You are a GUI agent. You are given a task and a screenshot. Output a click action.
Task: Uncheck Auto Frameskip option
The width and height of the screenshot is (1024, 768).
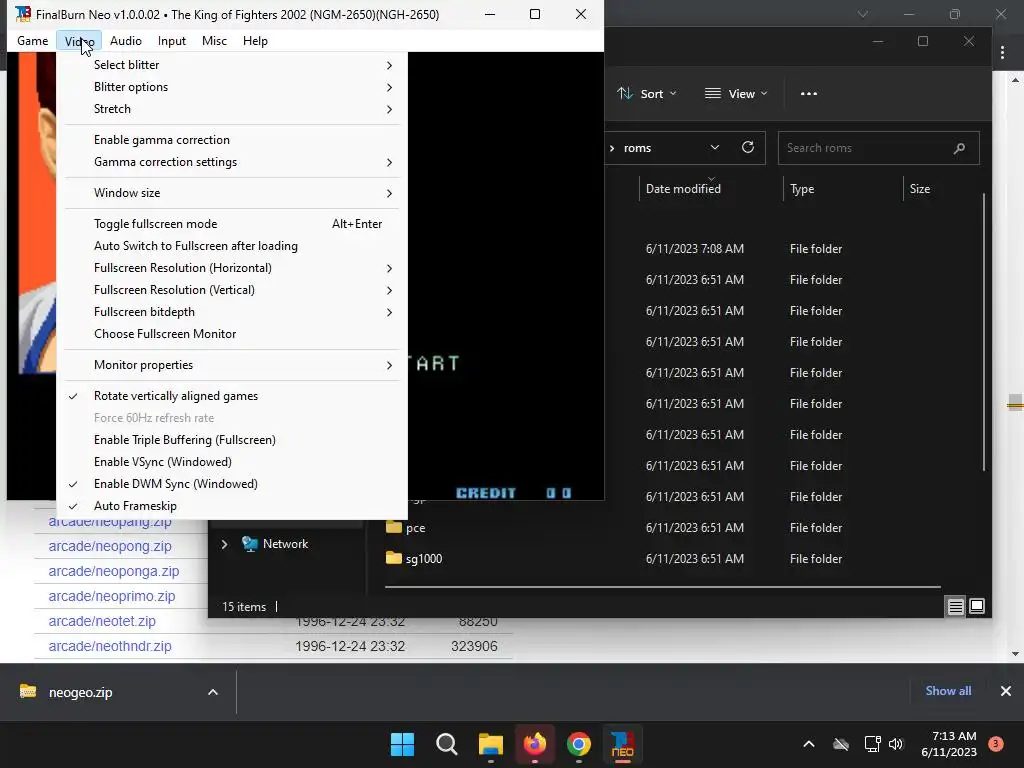[232, 506]
